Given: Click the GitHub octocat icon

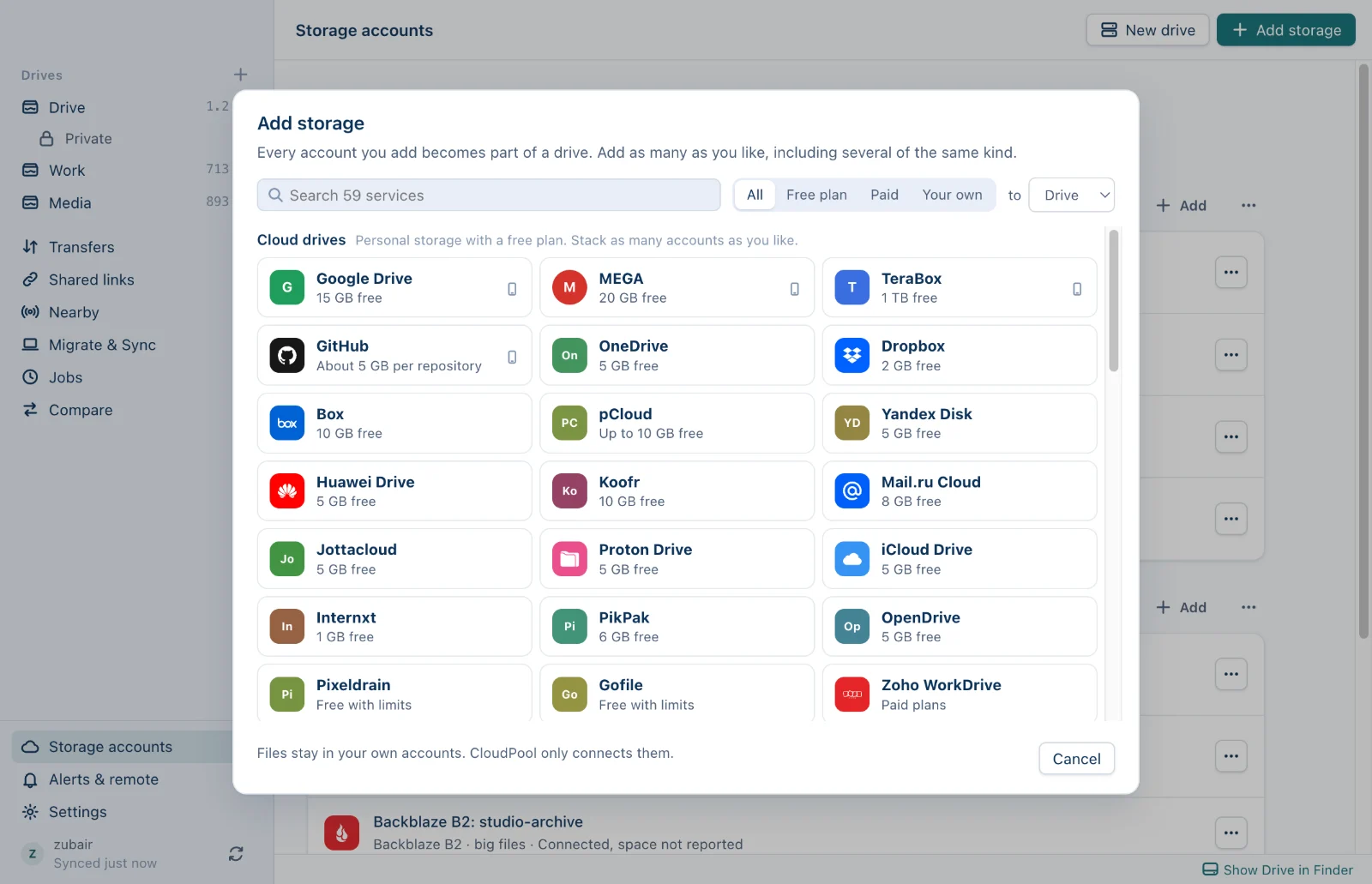Looking at the screenshot, I should pyautogui.click(x=286, y=355).
